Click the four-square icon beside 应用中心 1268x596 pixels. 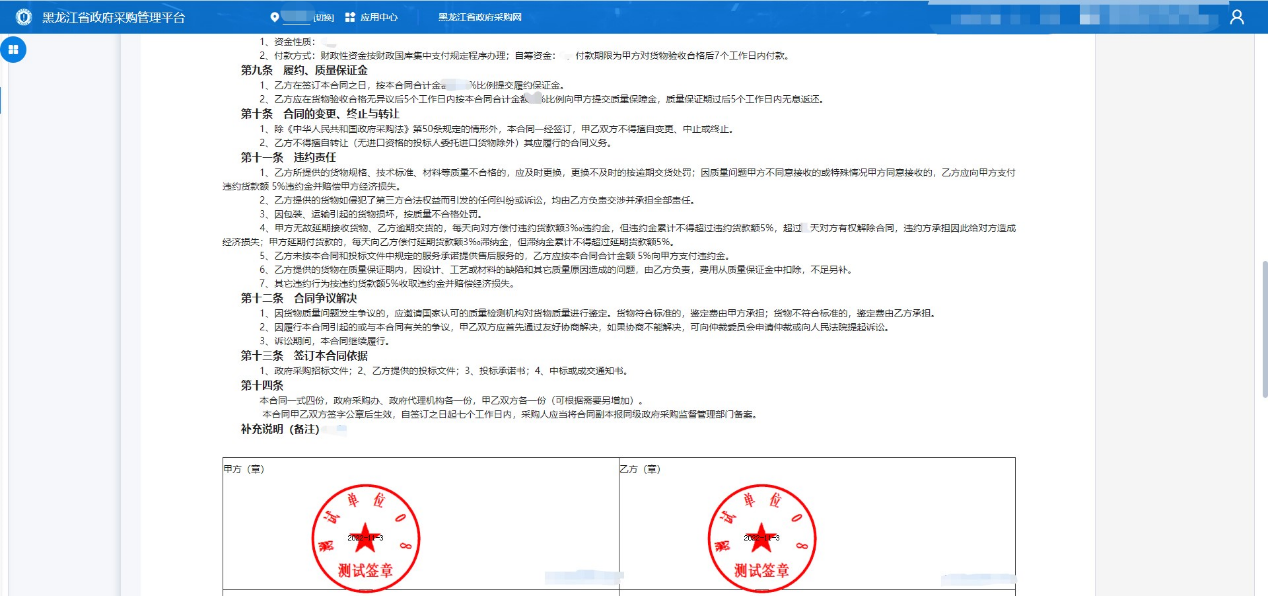pyautogui.click(x=350, y=17)
